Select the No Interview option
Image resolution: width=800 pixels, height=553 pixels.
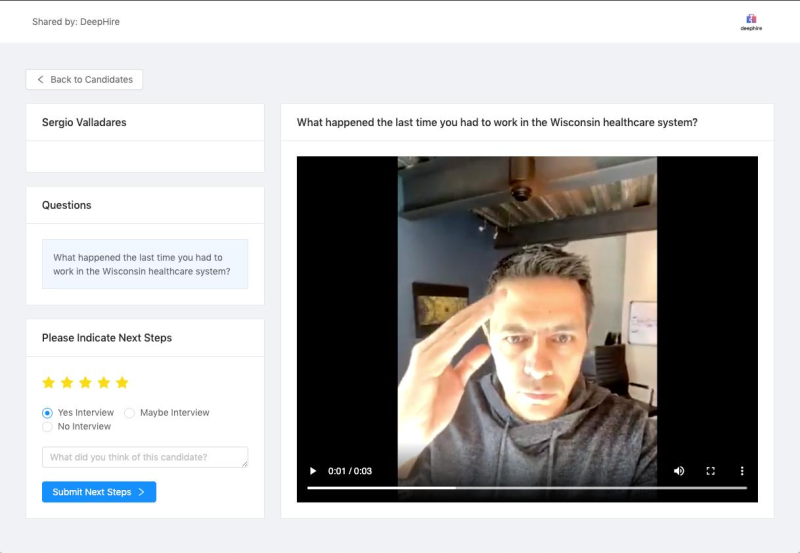tap(77, 426)
